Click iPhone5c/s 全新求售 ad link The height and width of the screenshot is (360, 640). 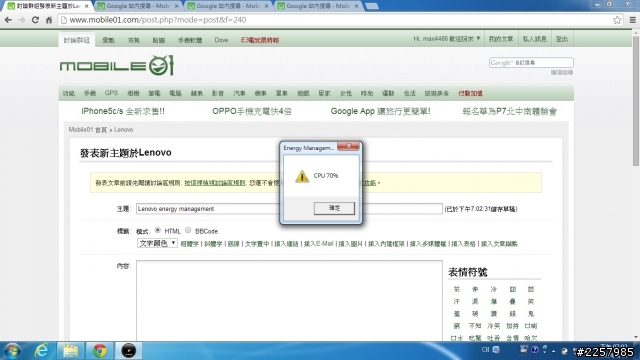point(123,111)
